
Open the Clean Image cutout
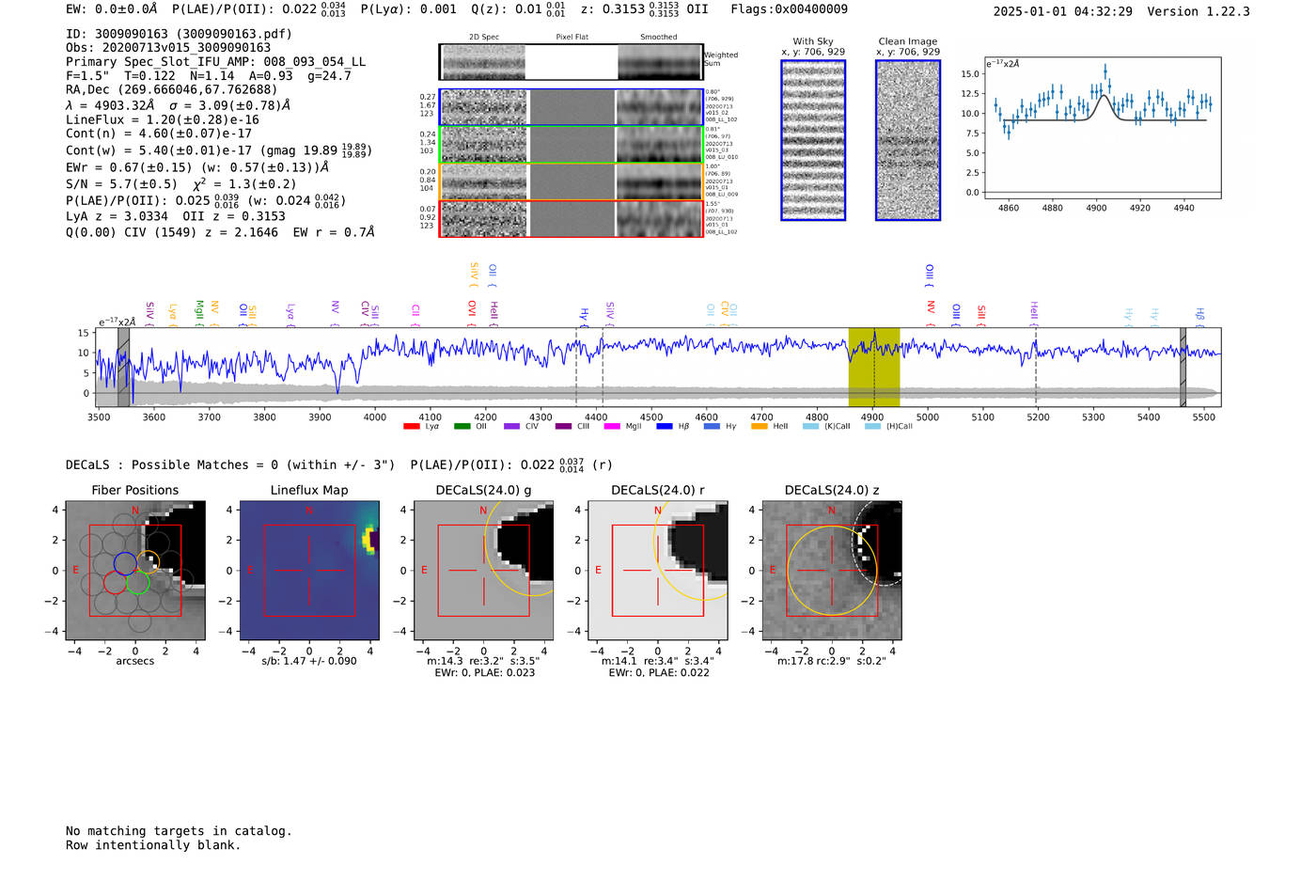pos(907,140)
